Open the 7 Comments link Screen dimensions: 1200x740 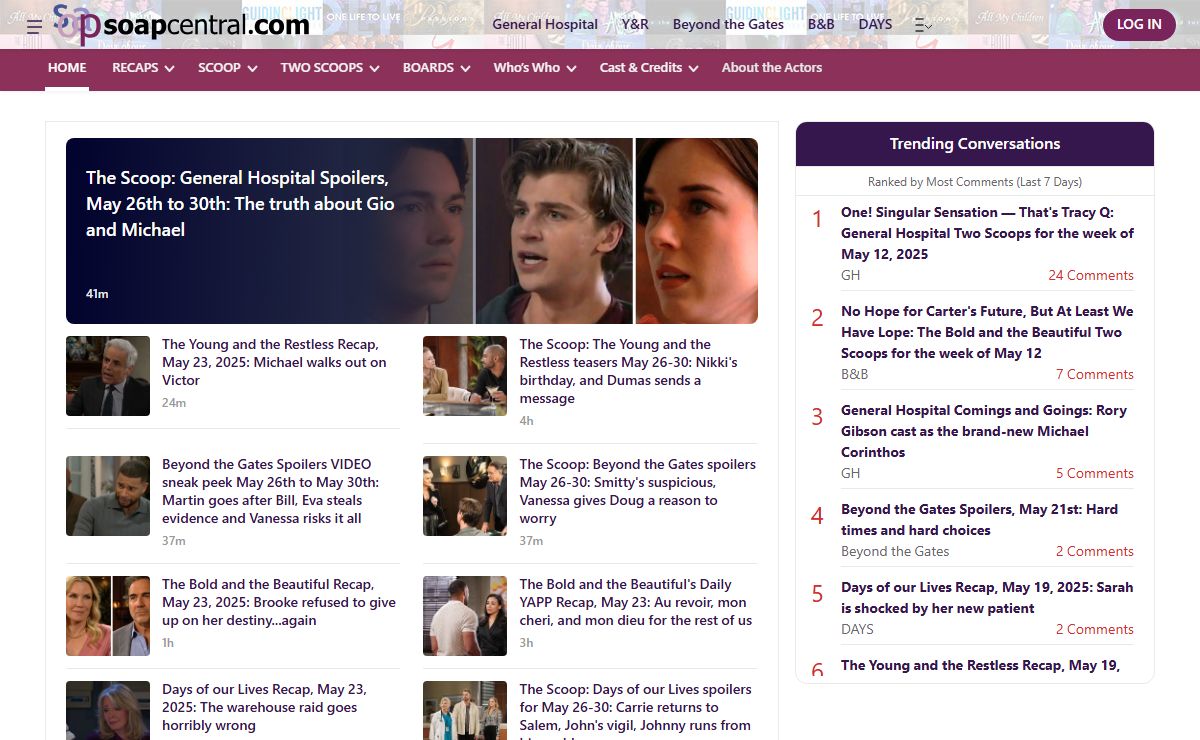click(1095, 374)
